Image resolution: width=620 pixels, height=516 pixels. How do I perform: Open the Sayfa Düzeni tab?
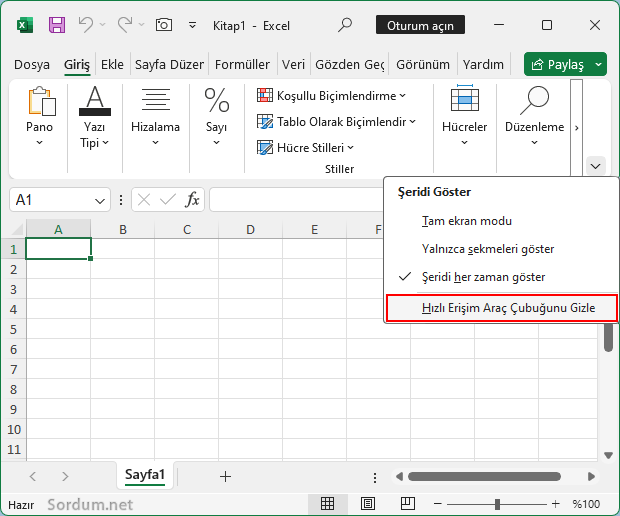169,64
